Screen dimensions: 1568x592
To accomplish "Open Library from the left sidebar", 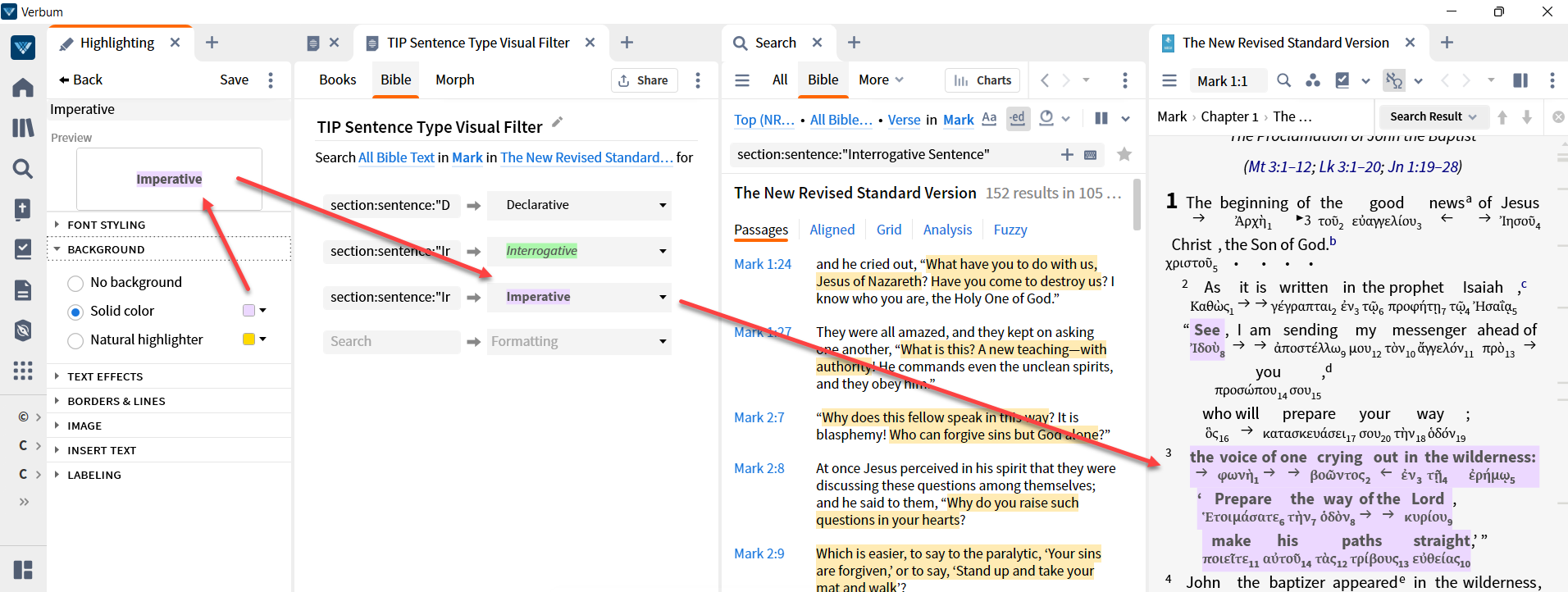I will point(23,127).
